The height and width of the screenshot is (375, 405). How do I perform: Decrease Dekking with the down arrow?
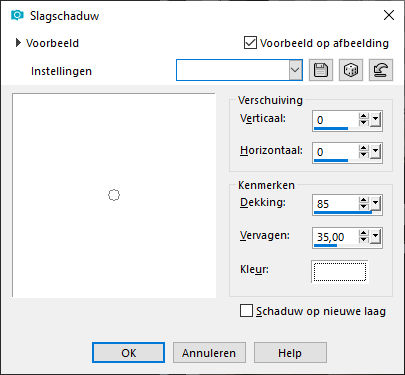[364, 207]
